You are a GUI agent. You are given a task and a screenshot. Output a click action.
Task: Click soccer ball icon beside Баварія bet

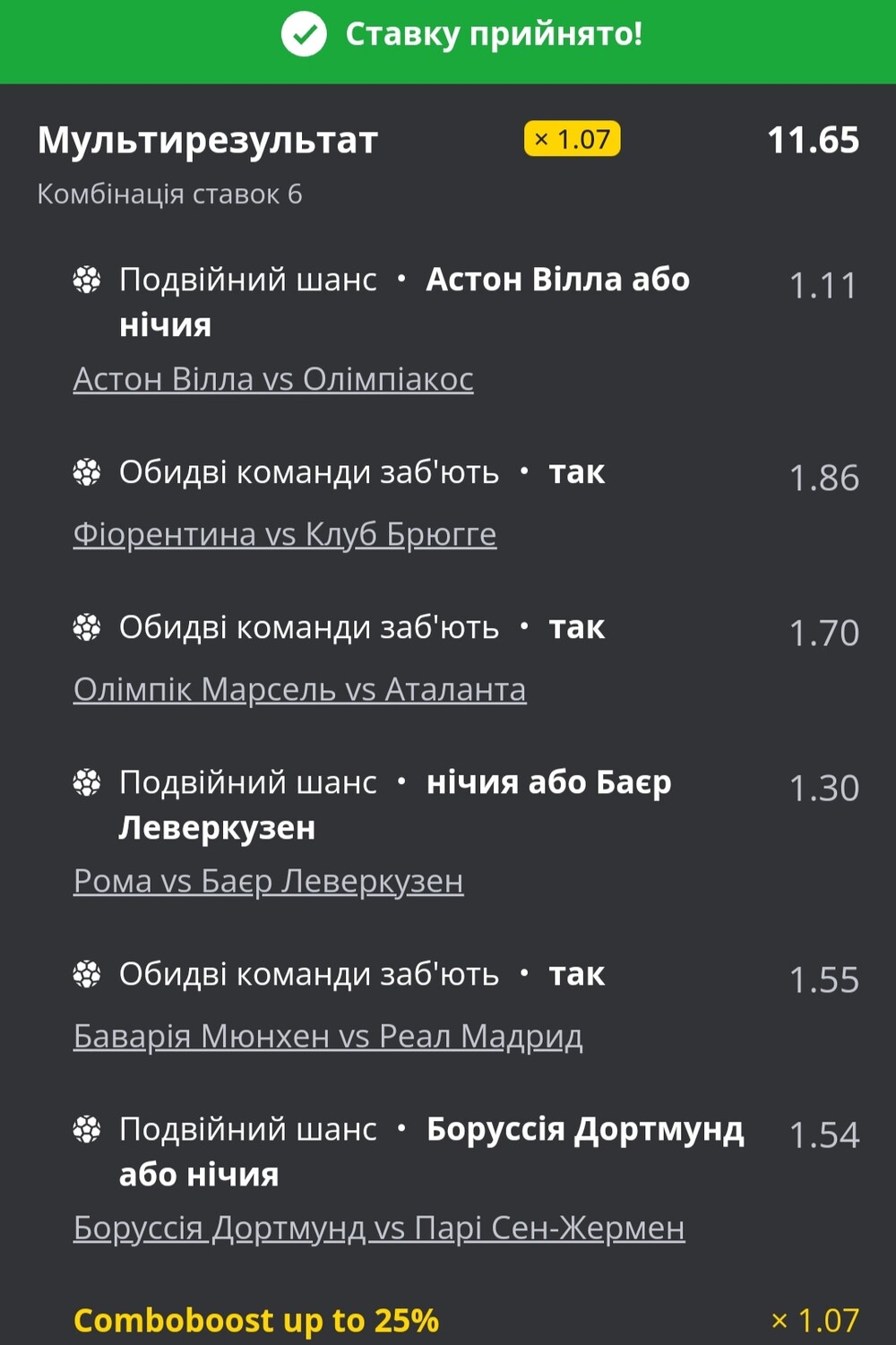click(87, 974)
